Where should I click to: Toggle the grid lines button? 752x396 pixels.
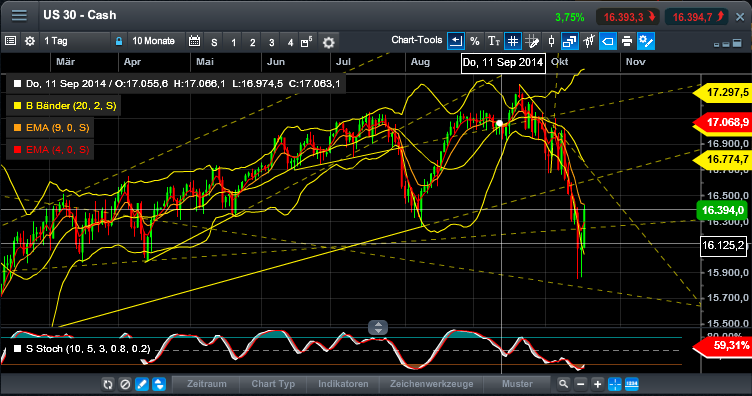point(513,41)
